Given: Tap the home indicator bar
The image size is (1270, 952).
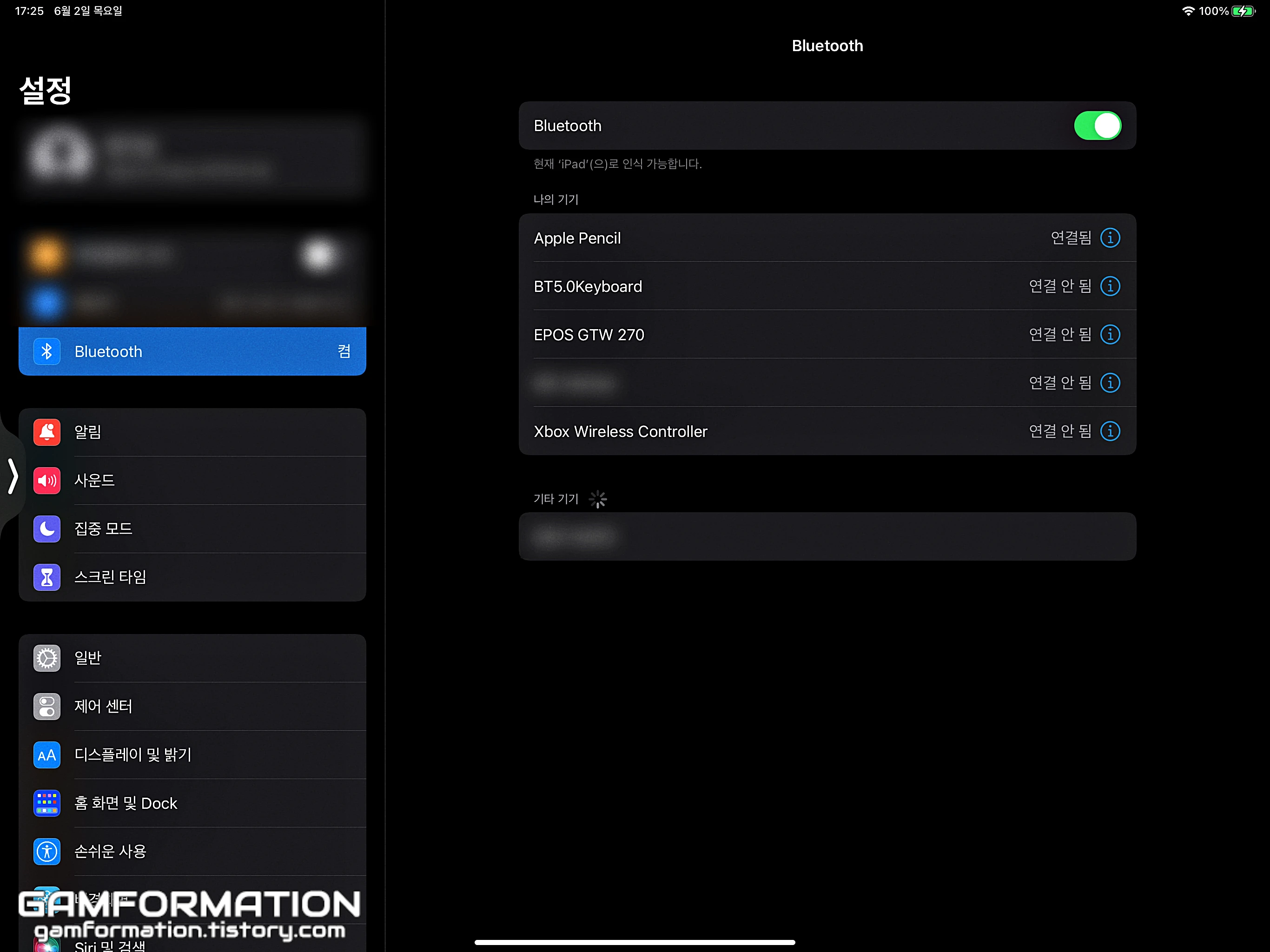Looking at the screenshot, I should pyautogui.click(x=635, y=942).
